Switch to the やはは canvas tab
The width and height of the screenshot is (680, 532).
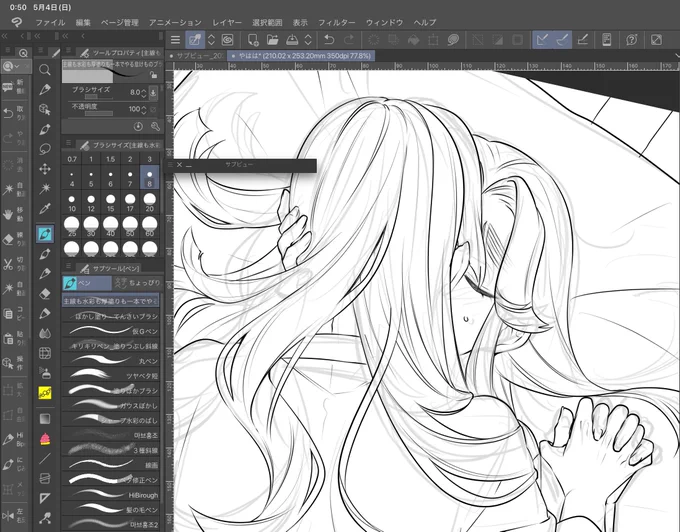coord(301,56)
